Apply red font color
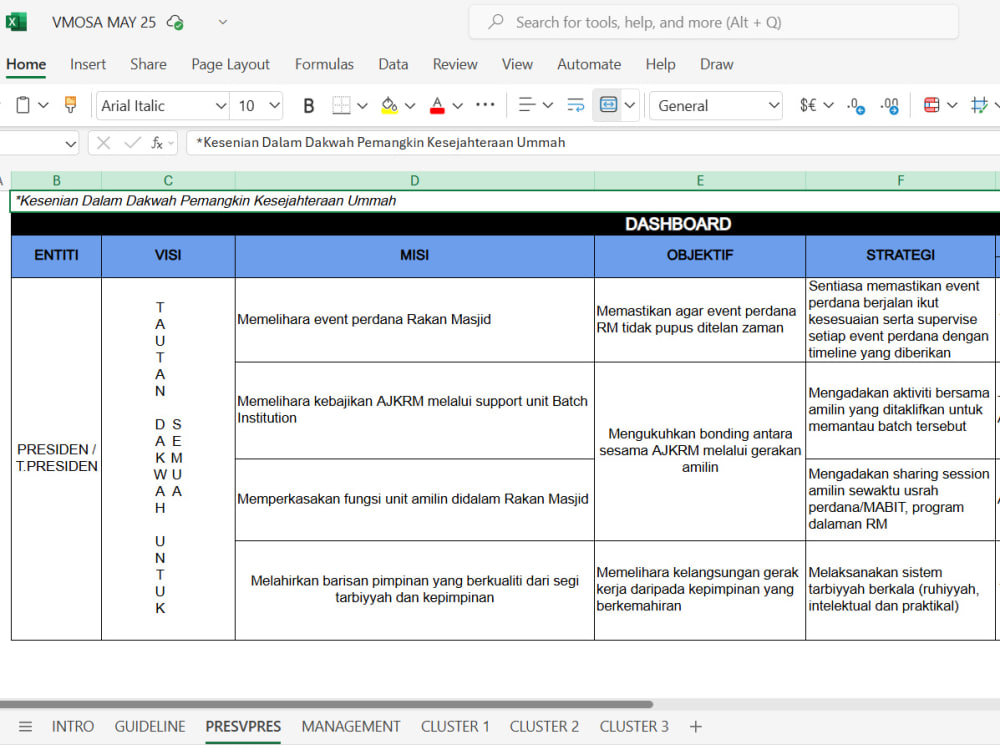Image resolution: width=1000 pixels, height=750 pixels. pyautogui.click(x=437, y=105)
